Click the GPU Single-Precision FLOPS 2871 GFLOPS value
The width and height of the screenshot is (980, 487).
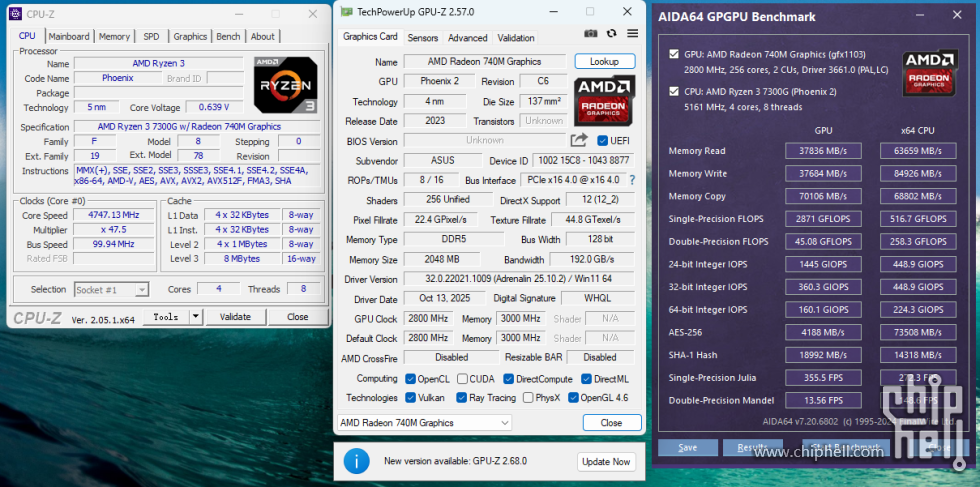[823, 219]
